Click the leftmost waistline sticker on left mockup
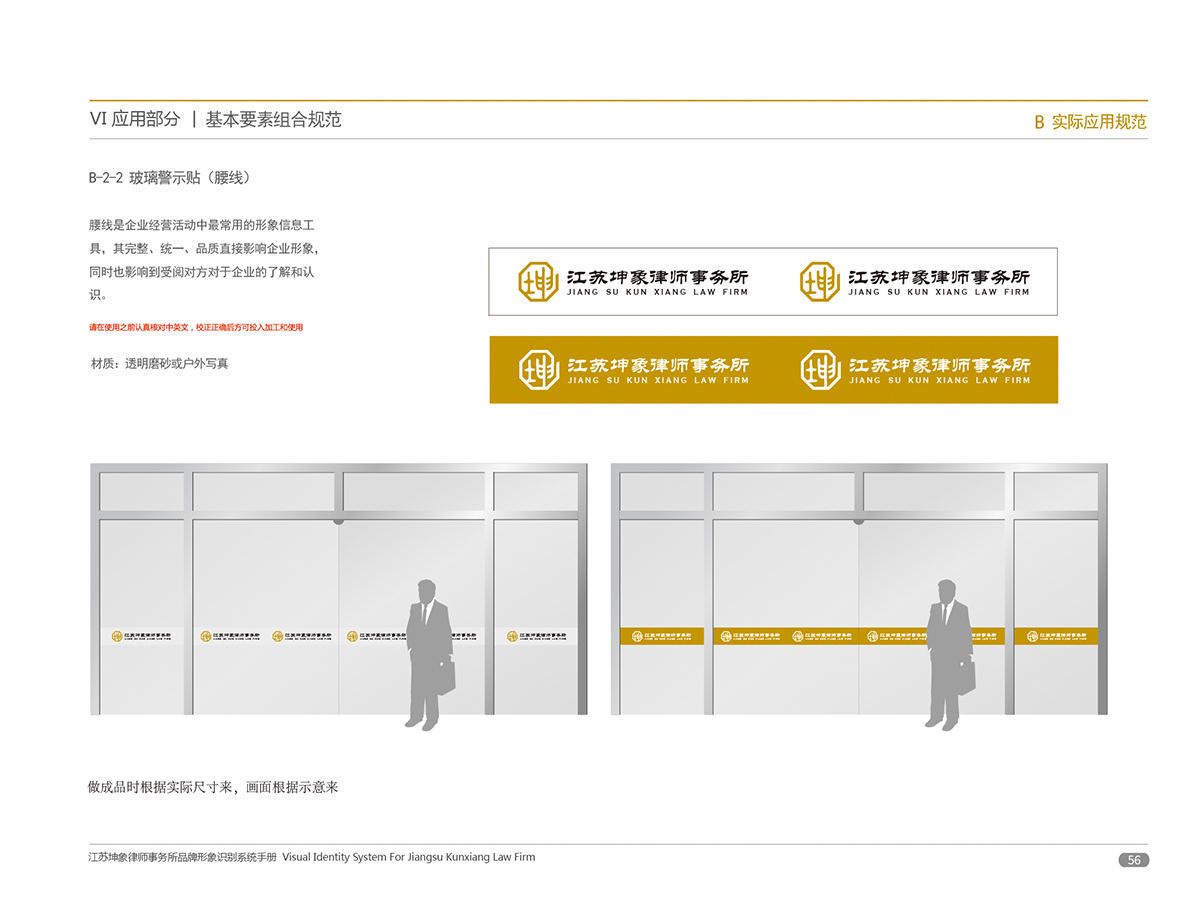The image size is (1200, 900). (141, 636)
